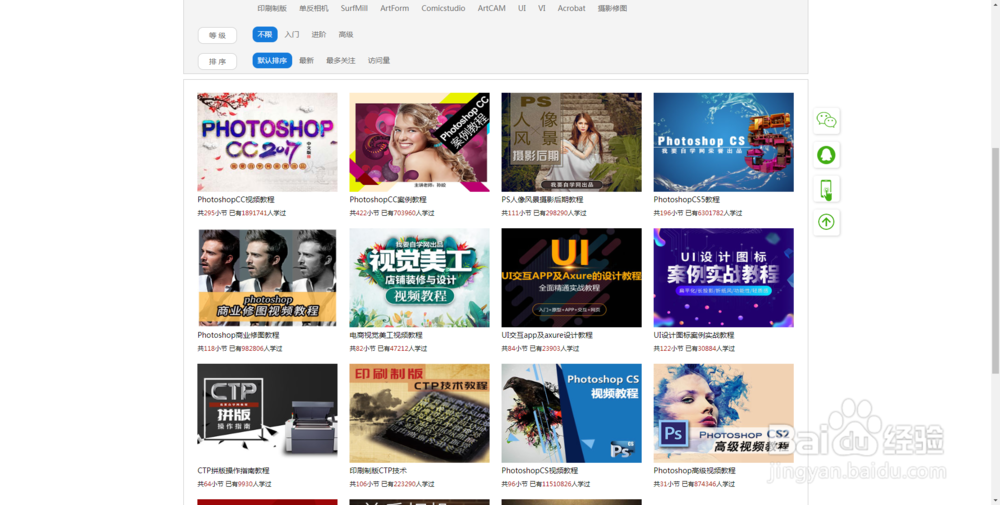Filter by SurfMill category
1000x505 pixels.
354,8
